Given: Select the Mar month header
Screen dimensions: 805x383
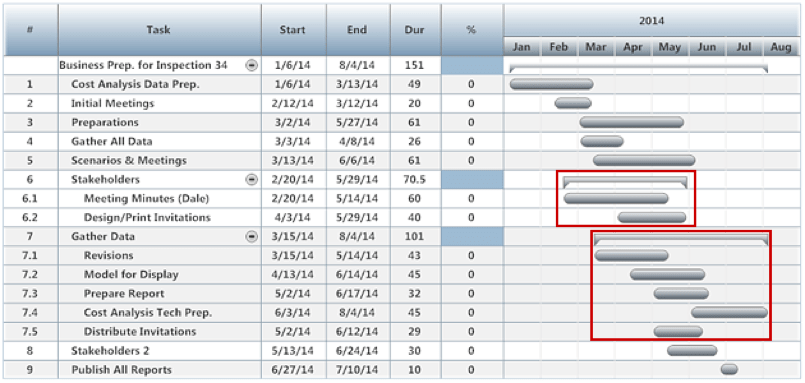Looking at the screenshot, I should point(596,47).
